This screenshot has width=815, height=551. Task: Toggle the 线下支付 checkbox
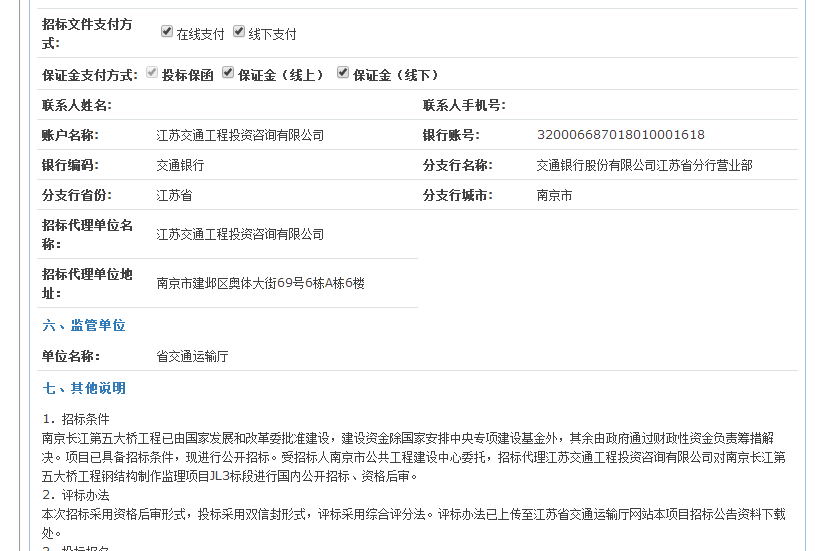click(239, 32)
